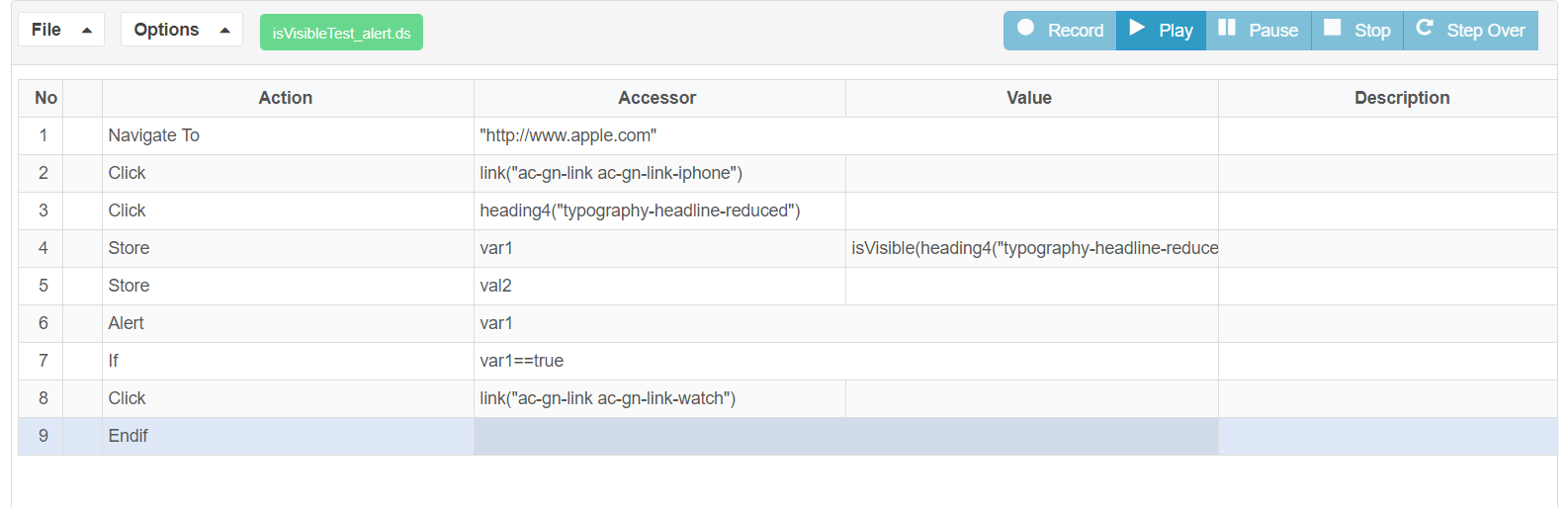Open the File dropdown menu

tap(60, 30)
